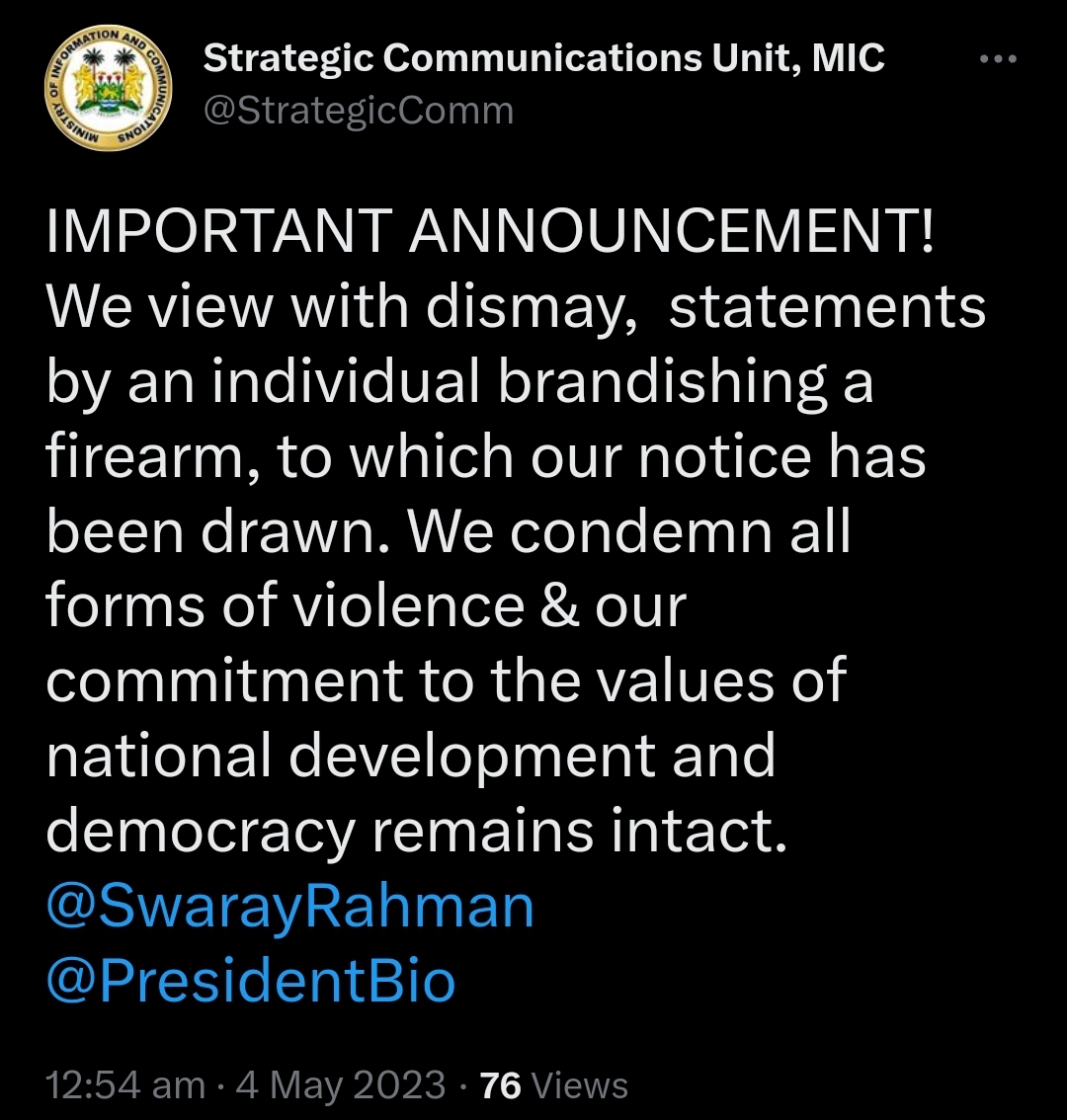This screenshot has height=1120, width=1067.
Task: Click the "been drawn. We condemn all" line
Action: [x=448, y=531]
